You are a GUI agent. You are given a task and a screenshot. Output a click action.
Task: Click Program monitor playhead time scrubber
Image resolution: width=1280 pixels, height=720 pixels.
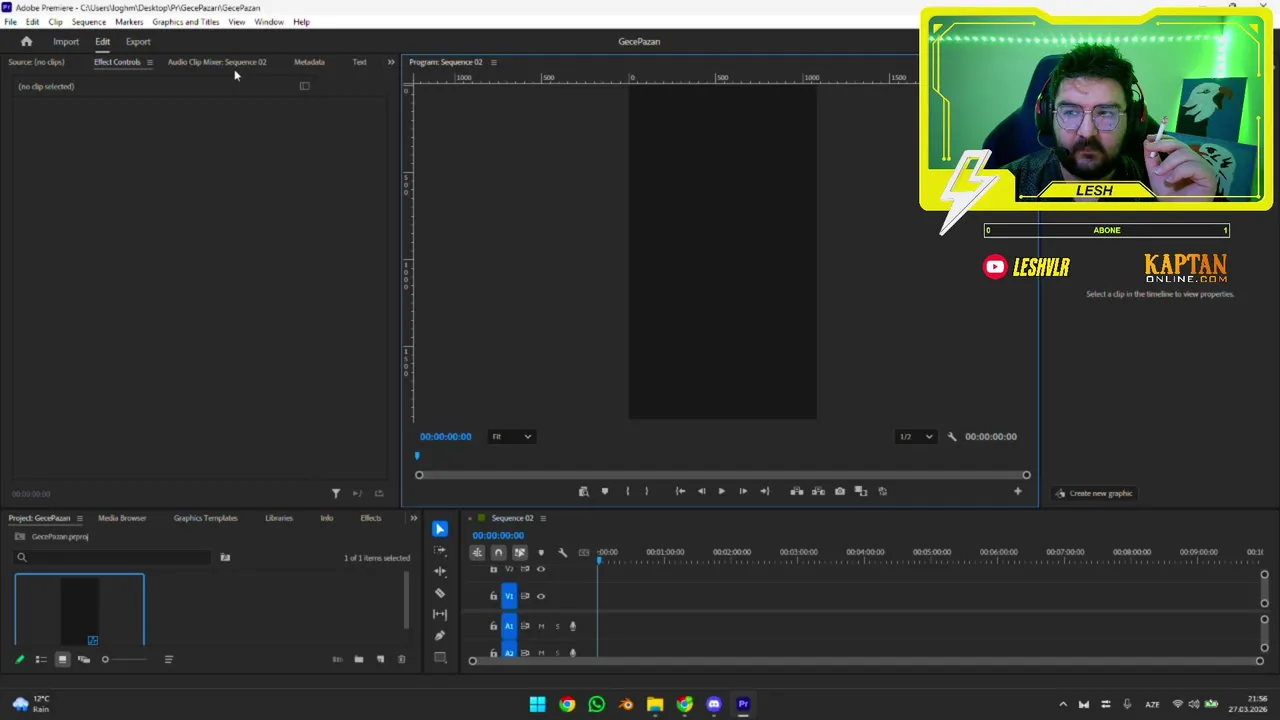point(417,456)
